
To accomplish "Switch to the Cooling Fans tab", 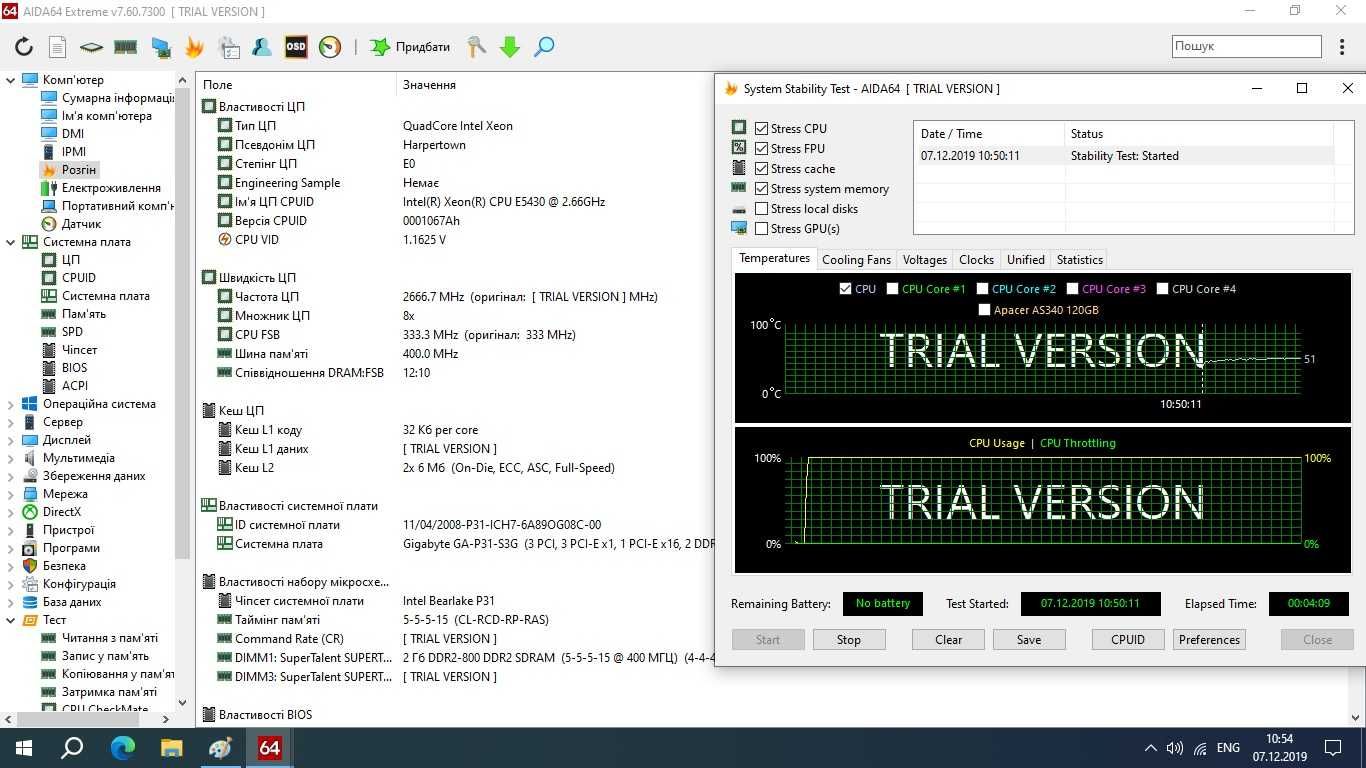I will [856, 260].
